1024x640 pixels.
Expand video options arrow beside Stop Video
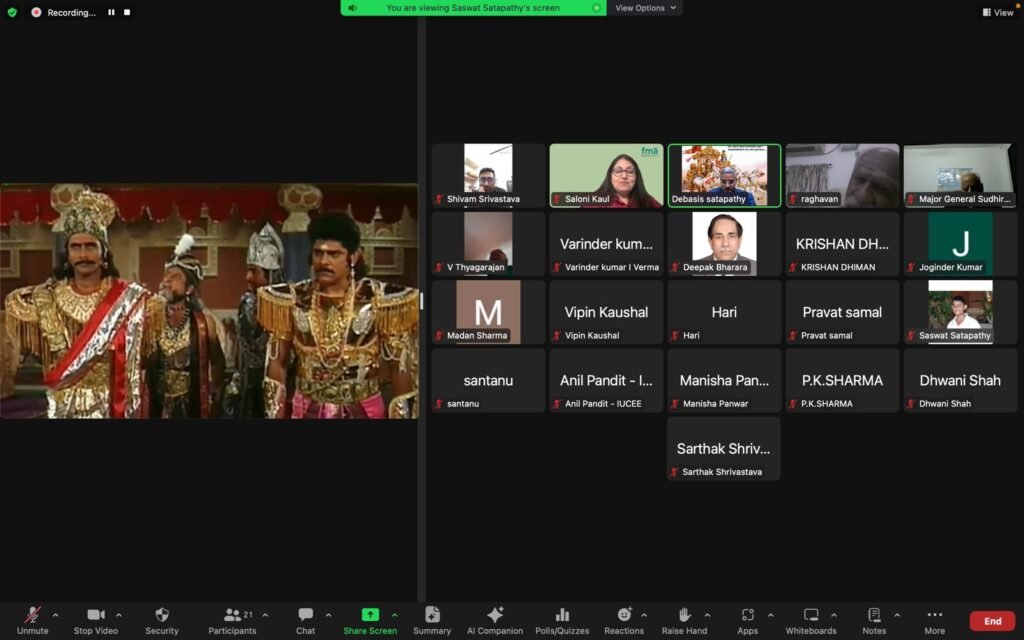[x=118, y=615]
